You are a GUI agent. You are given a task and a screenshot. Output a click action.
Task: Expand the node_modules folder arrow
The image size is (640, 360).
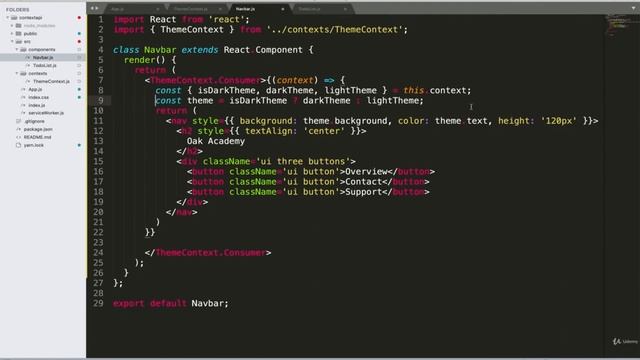coord(12,25)
